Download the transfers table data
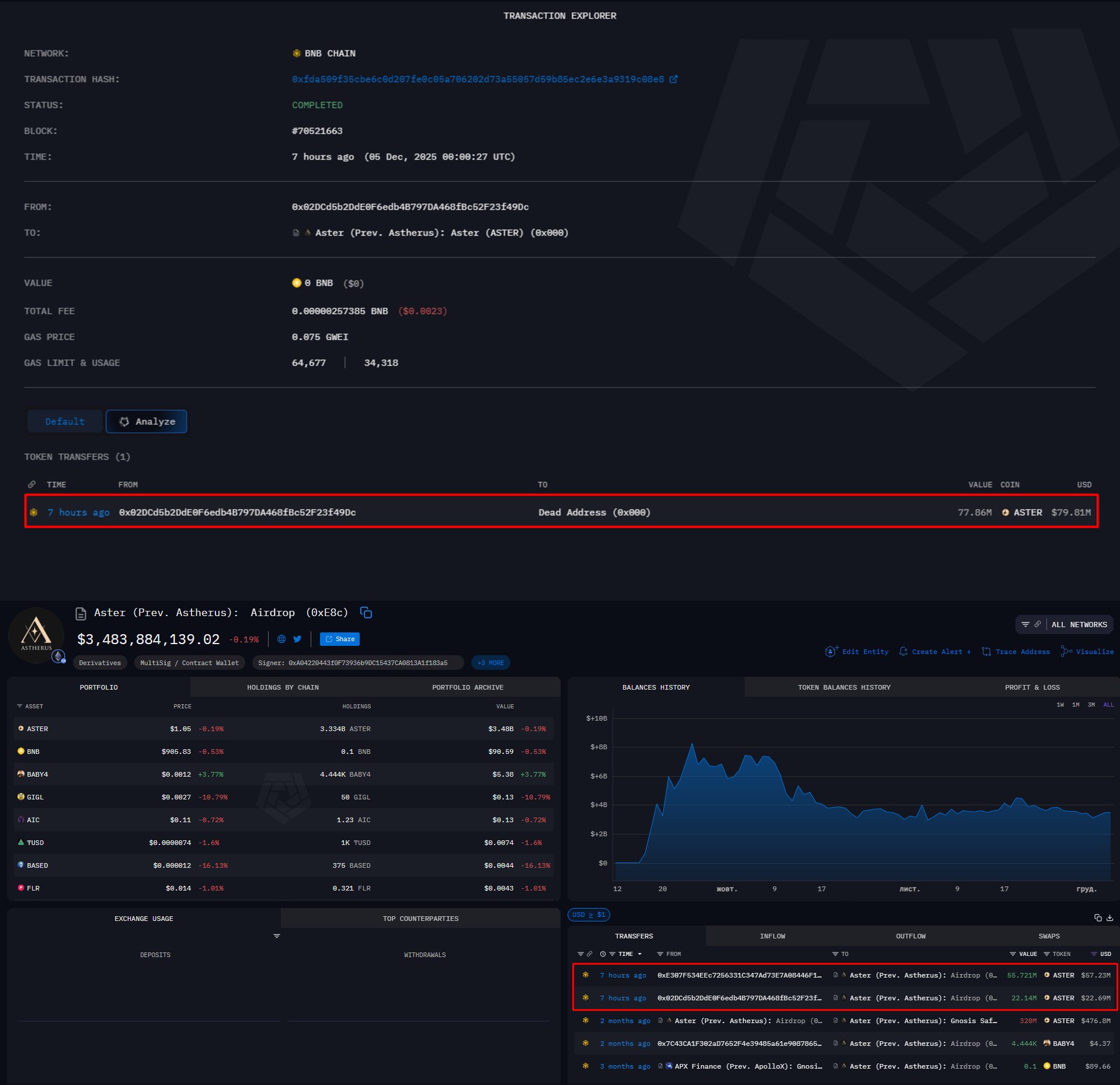 coord(1109,918)
